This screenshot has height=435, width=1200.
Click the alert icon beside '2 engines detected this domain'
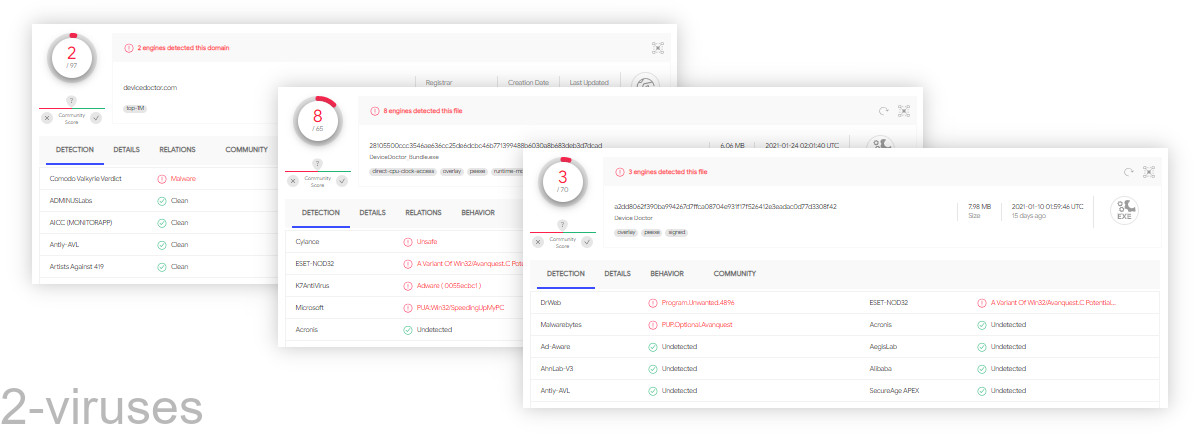[129, 47]
